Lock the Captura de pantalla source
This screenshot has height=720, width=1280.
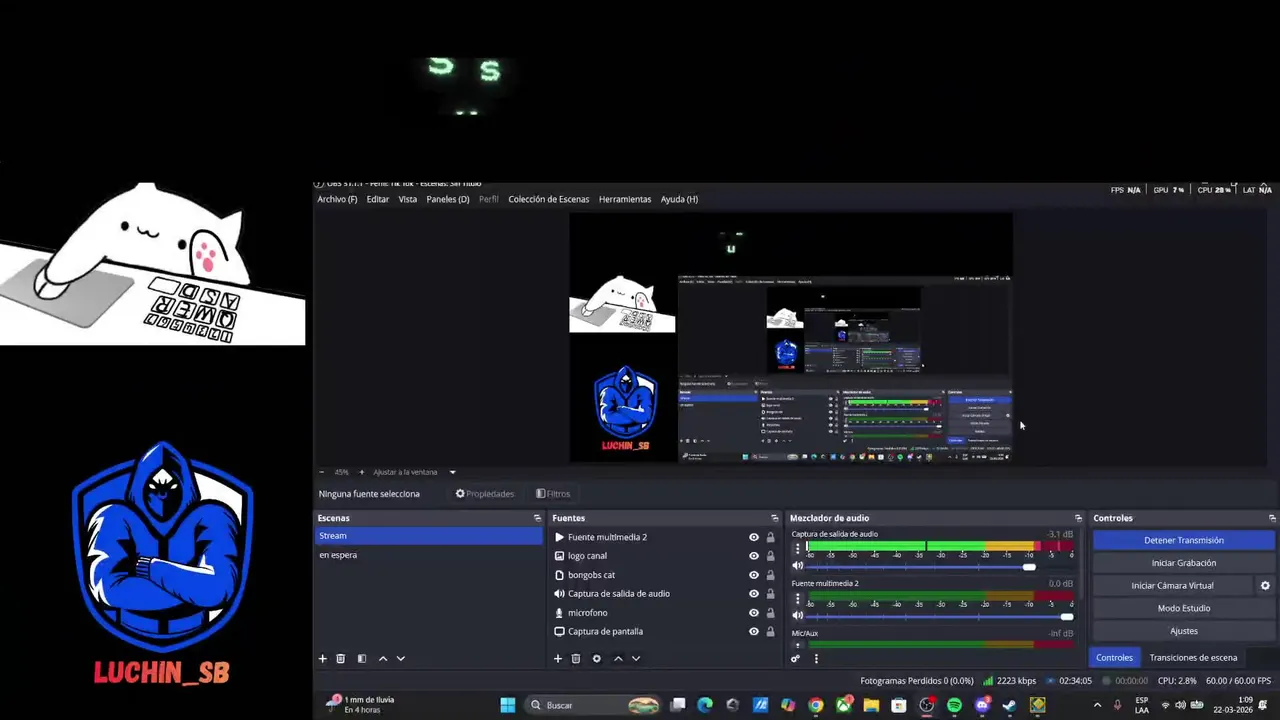pyautogui.click(x=770, y=632)
